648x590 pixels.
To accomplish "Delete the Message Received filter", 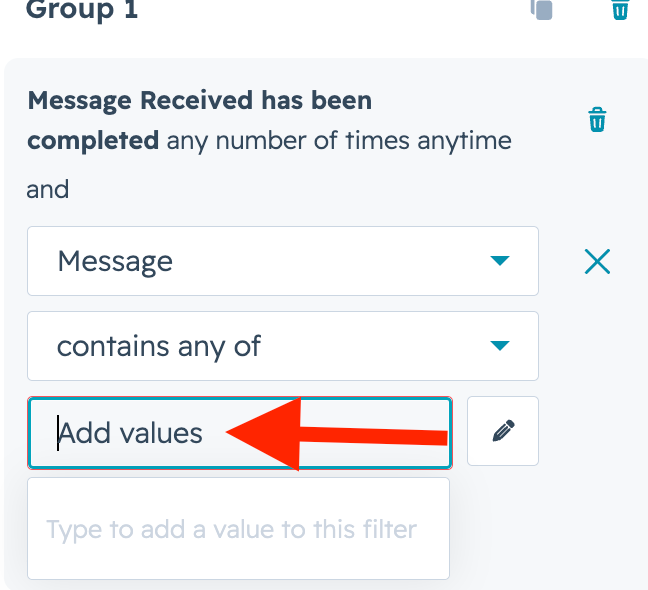I will [597, 120].
